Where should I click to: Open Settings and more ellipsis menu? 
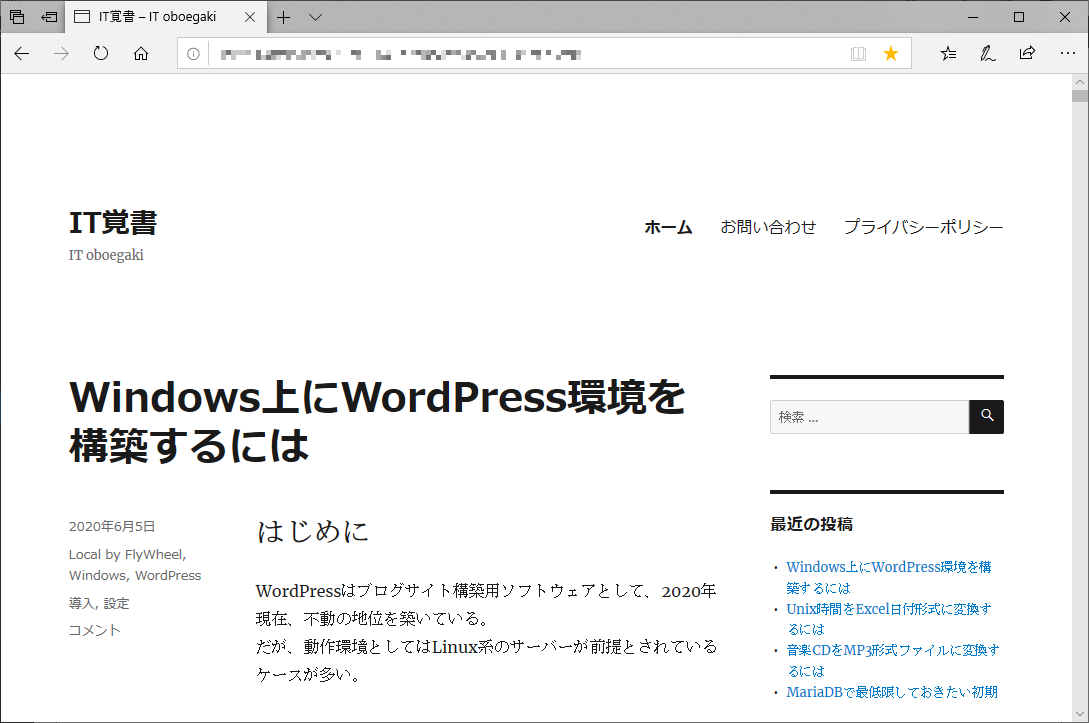pyautogui.click(x=1067, y=54)
